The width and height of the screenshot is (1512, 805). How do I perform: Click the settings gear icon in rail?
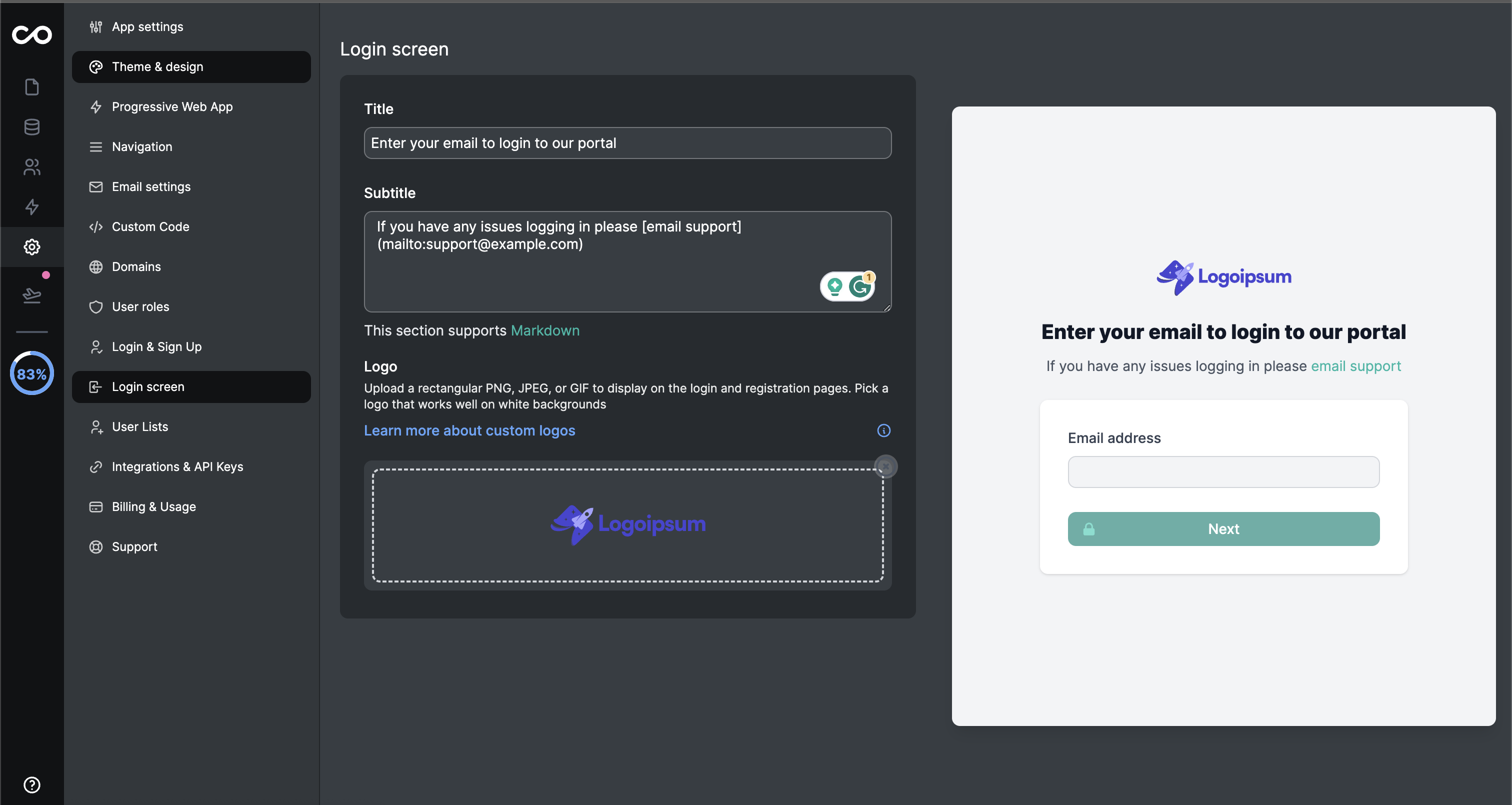31,246
